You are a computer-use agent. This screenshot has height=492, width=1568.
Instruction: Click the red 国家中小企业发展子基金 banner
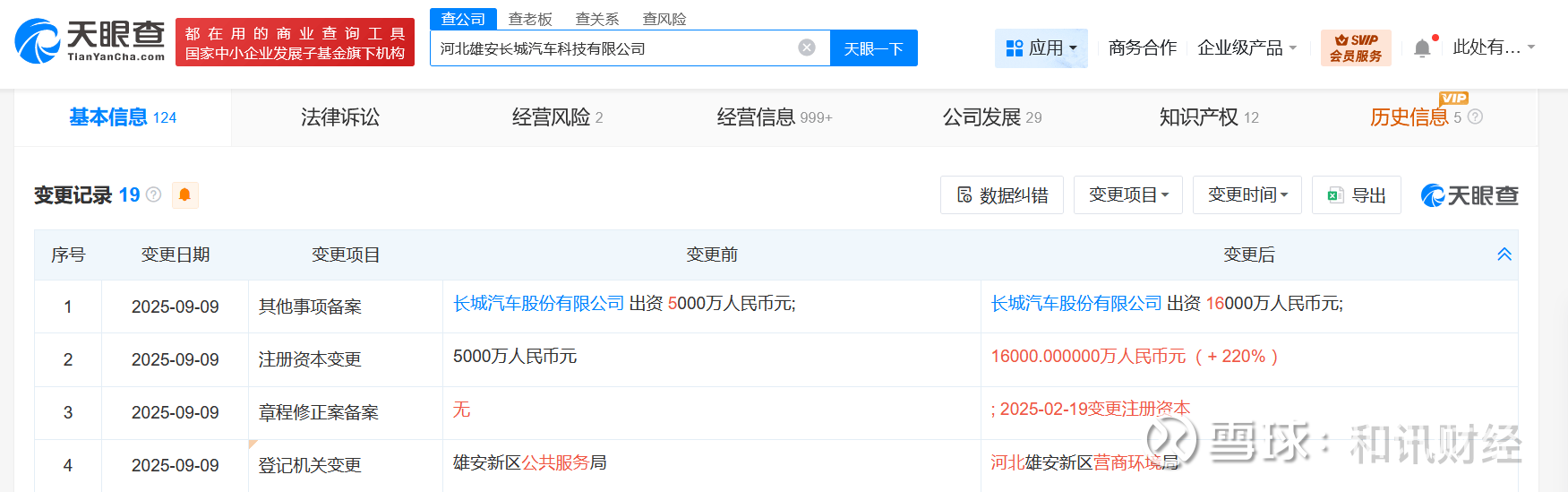click(295, 42)
